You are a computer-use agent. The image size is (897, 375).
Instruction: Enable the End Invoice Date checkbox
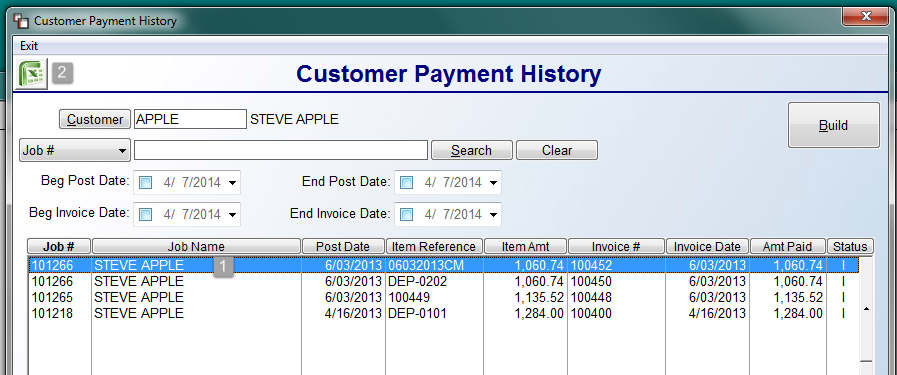pyautogui.click(x=406, y=215)
